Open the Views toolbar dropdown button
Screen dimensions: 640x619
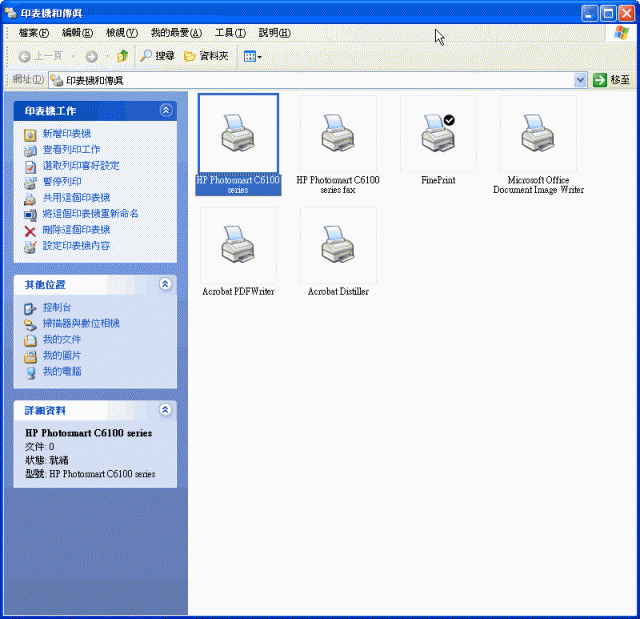[252, 56]
